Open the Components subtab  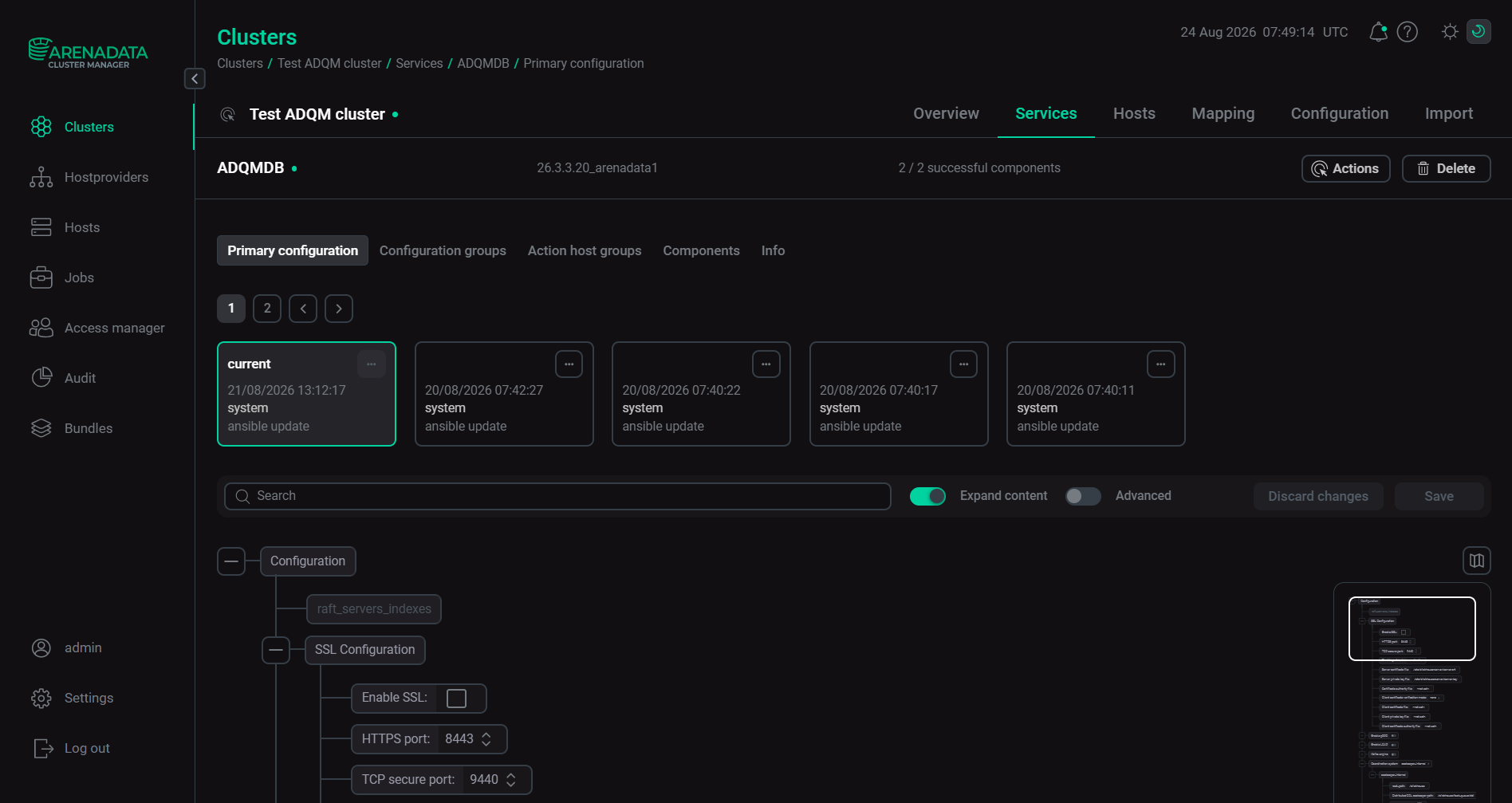pyautogui.click(x=702, y=250)
